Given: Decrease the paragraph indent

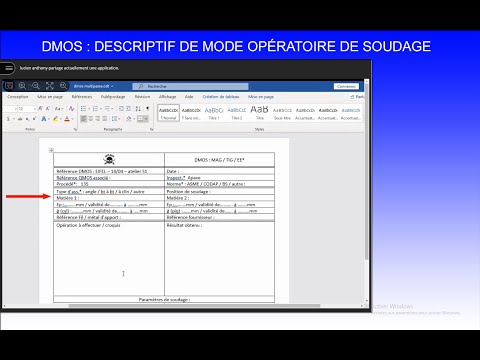Looking at the screenshot, I should click(121, 108).
